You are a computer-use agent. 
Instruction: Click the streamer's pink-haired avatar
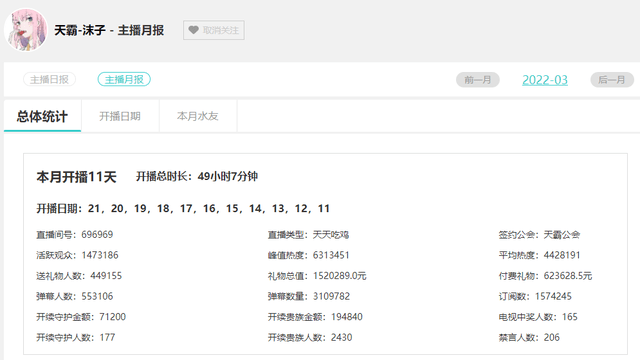(26, 30)
